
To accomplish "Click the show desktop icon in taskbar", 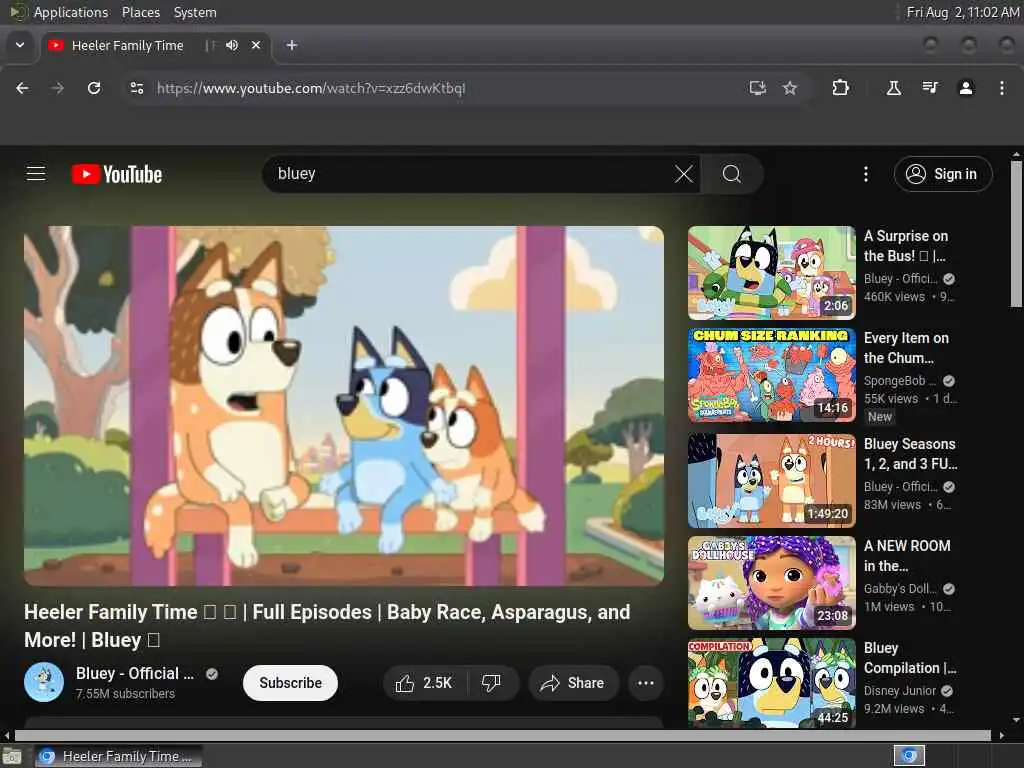I will click(x=12, y=756).
